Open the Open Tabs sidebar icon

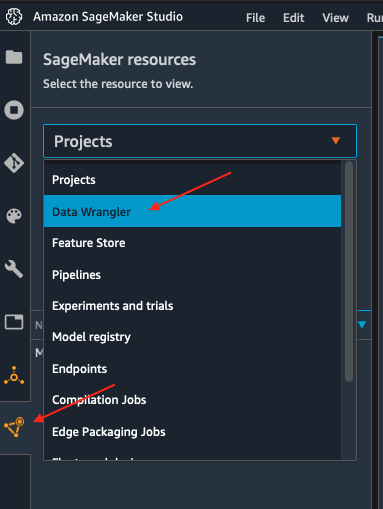(14, 322)
